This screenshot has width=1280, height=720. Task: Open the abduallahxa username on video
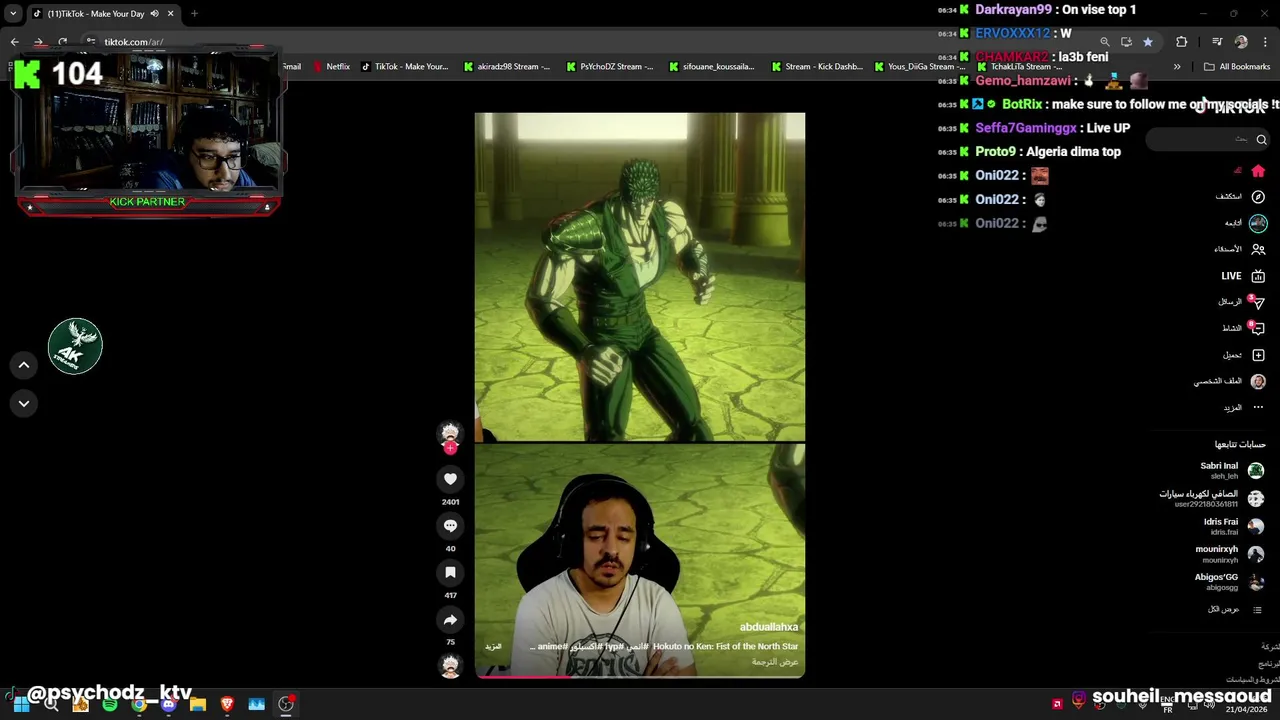click(769, 627)
